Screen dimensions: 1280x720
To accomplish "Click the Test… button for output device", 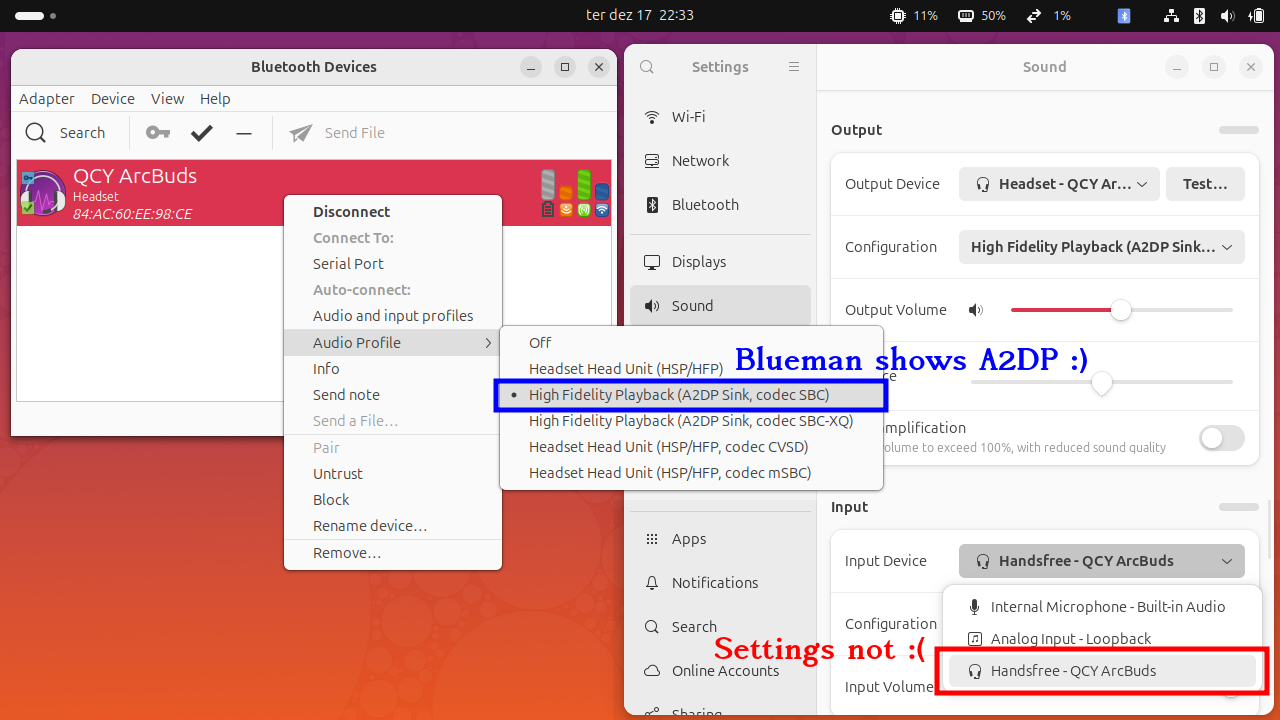I will 1205,184.
